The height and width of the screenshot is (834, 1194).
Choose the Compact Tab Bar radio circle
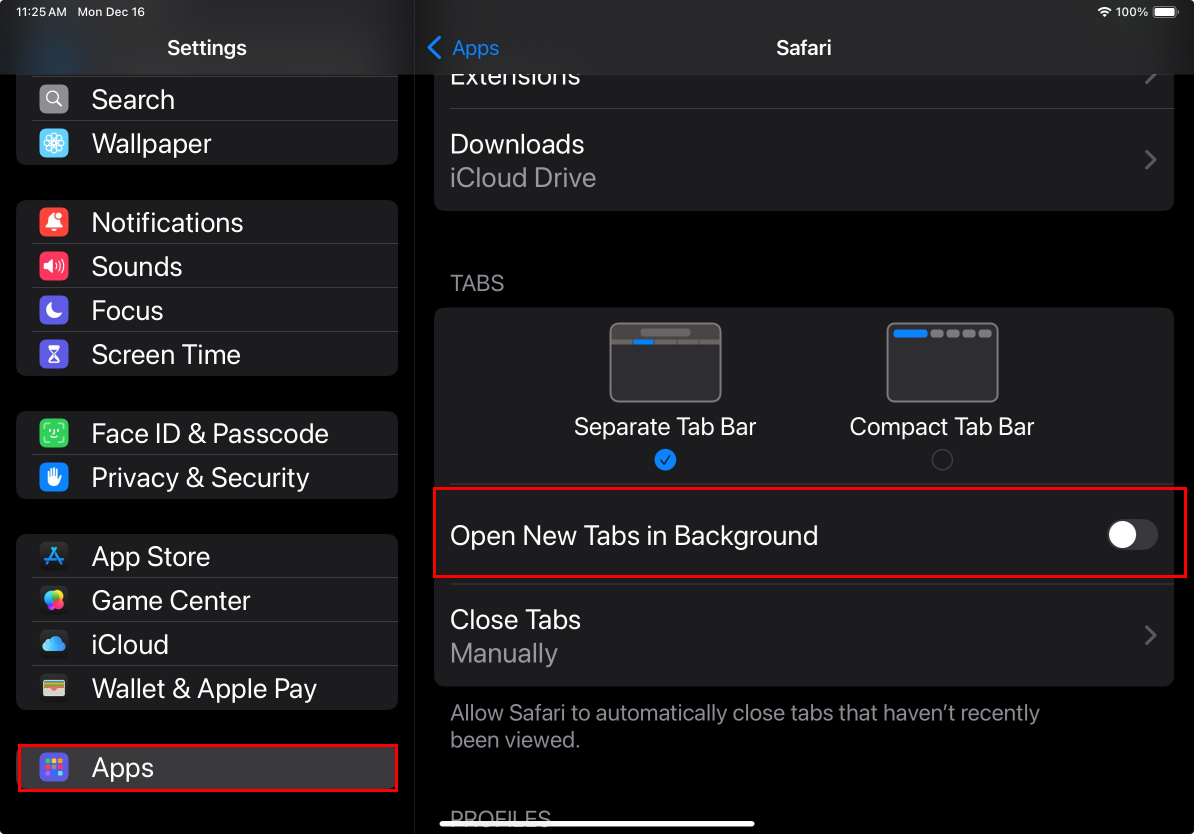942,460
